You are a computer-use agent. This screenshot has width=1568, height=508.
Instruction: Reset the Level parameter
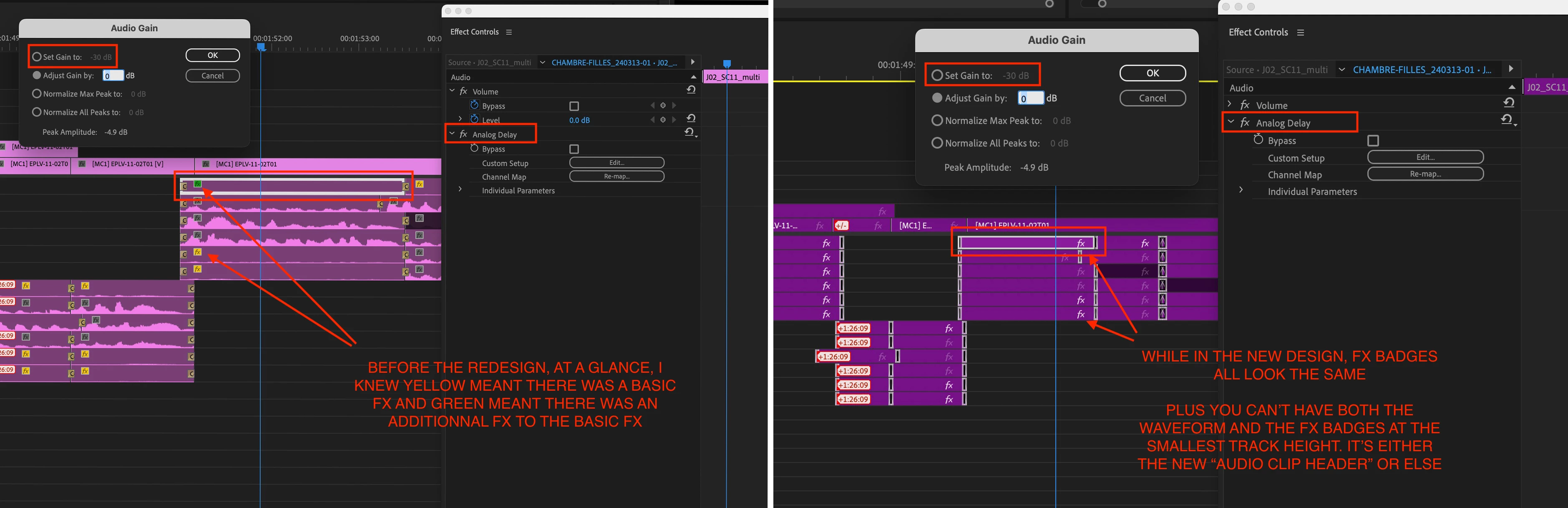[691, 118]
